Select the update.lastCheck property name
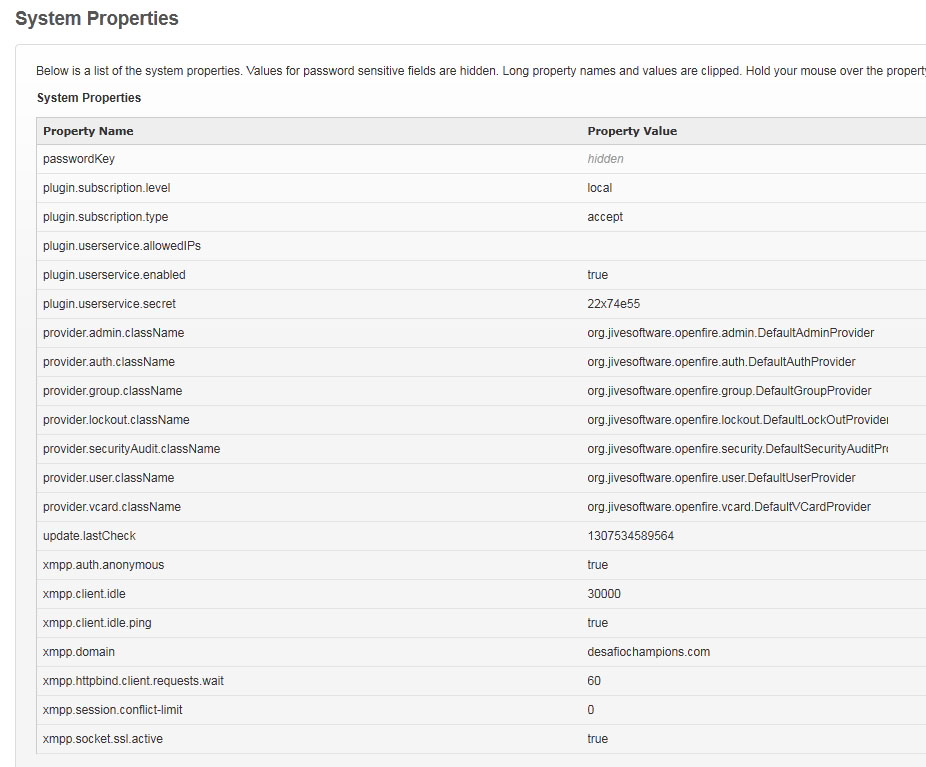926x767 pixels. pyautogui.click(x=89, y=536)
